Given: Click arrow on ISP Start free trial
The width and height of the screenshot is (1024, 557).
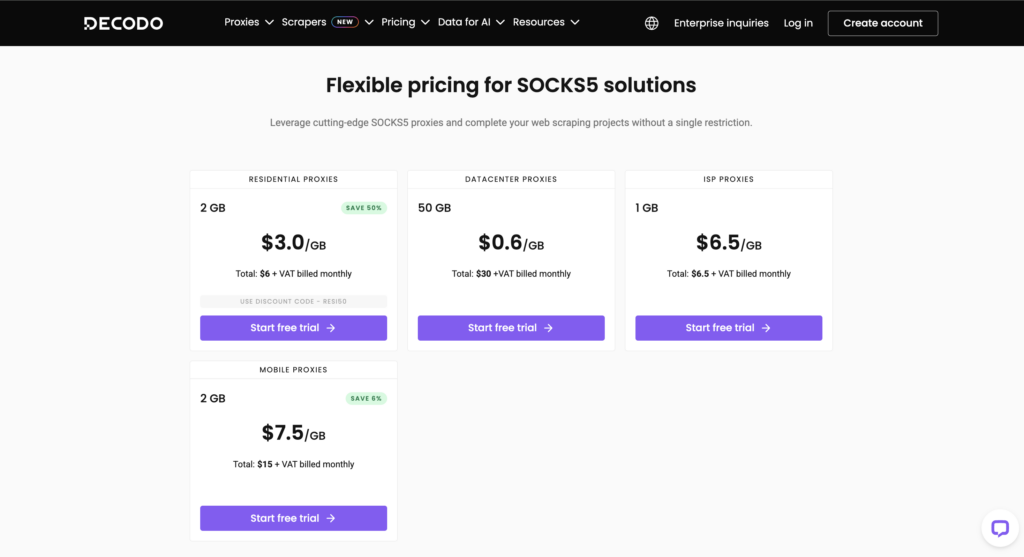Looking at the screenshot, I should (766, 328).
